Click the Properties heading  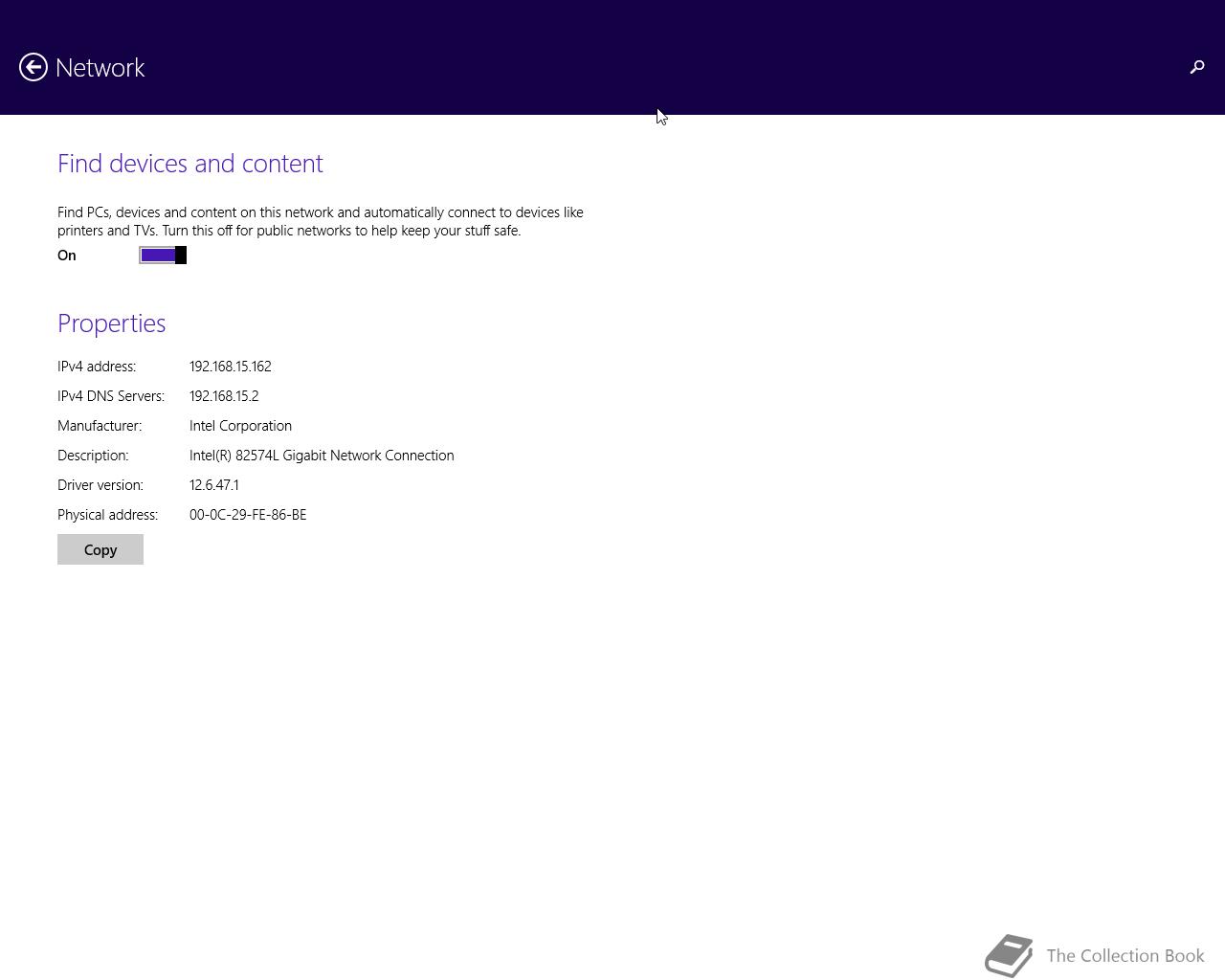point(112,323)
